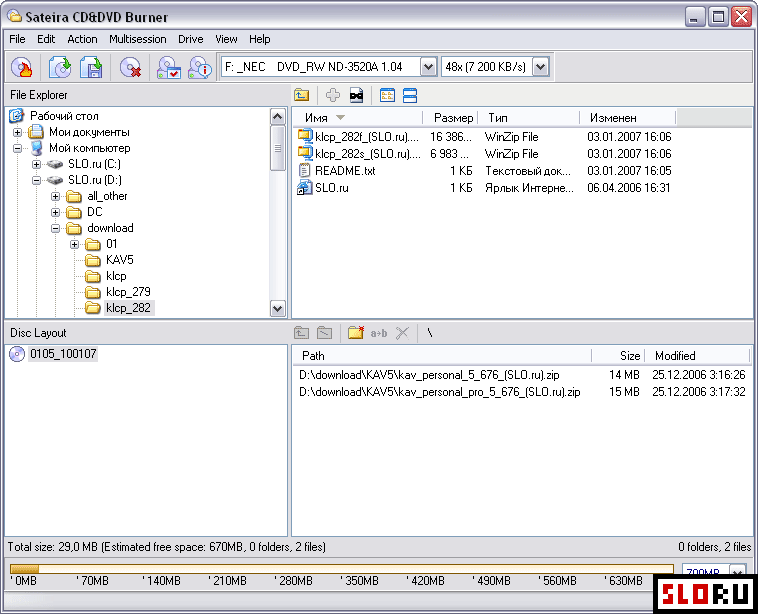The width and height of the screenshot is (758, 614).
Task: Open the File menu
Action: click(17, 39)
